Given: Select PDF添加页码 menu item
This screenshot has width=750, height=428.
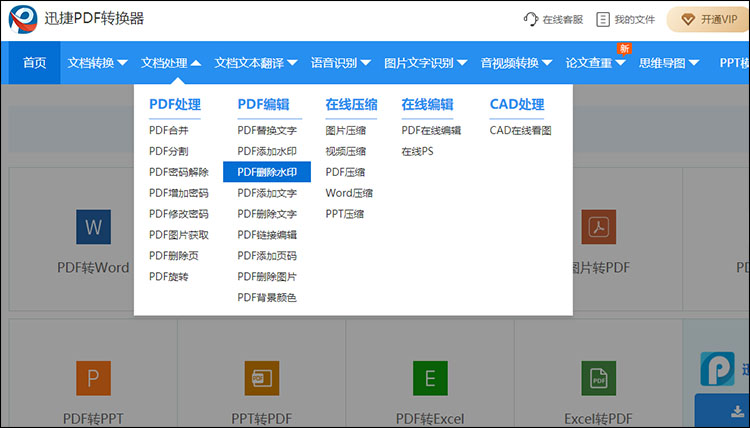Looking at the screenshot, I should pyautogui.click(x=267, y=256).
